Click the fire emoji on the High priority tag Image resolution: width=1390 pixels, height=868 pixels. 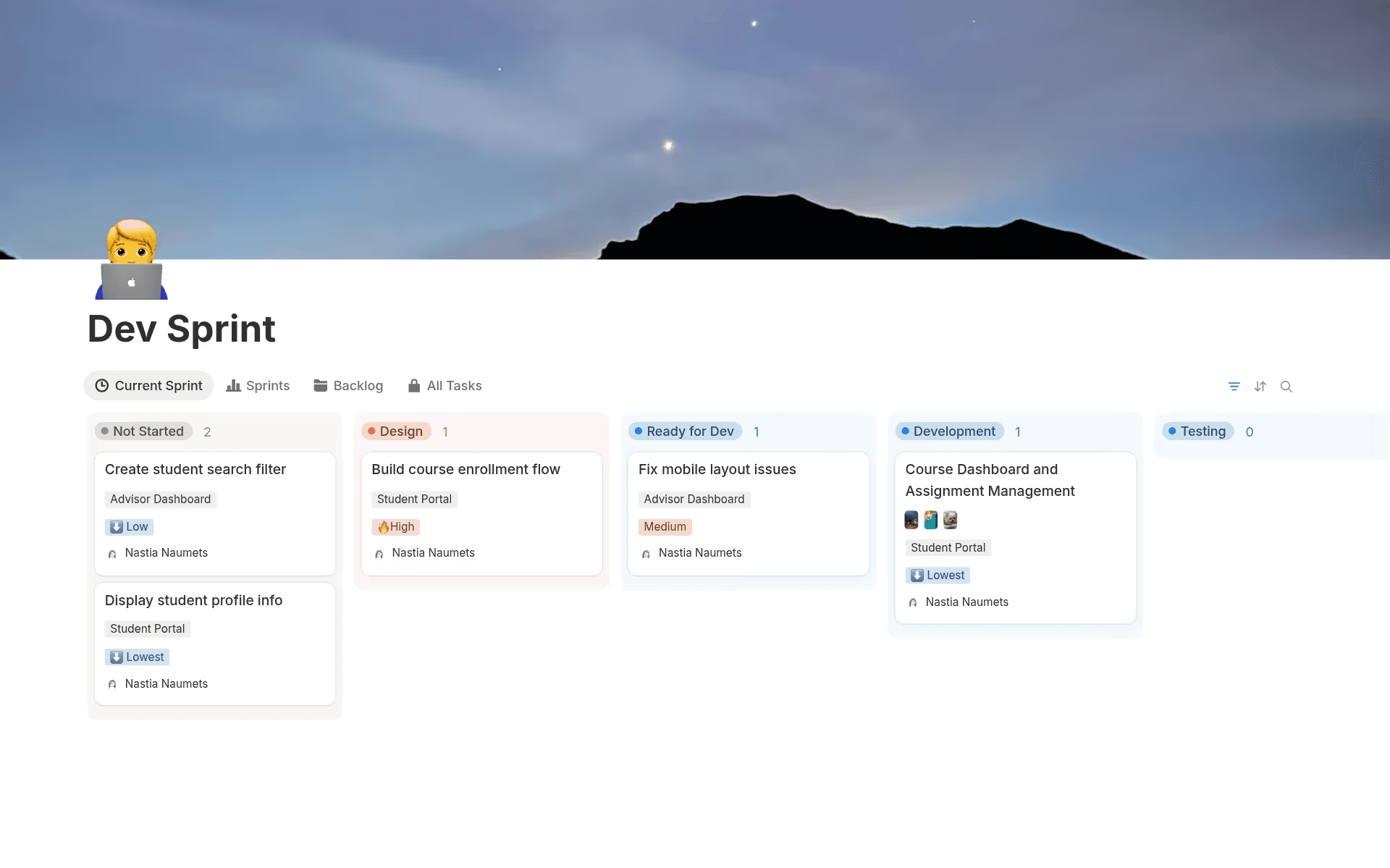pos(384,526)
